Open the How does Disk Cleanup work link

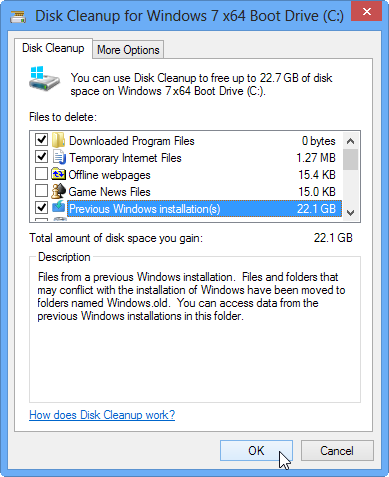click(102, 415)
